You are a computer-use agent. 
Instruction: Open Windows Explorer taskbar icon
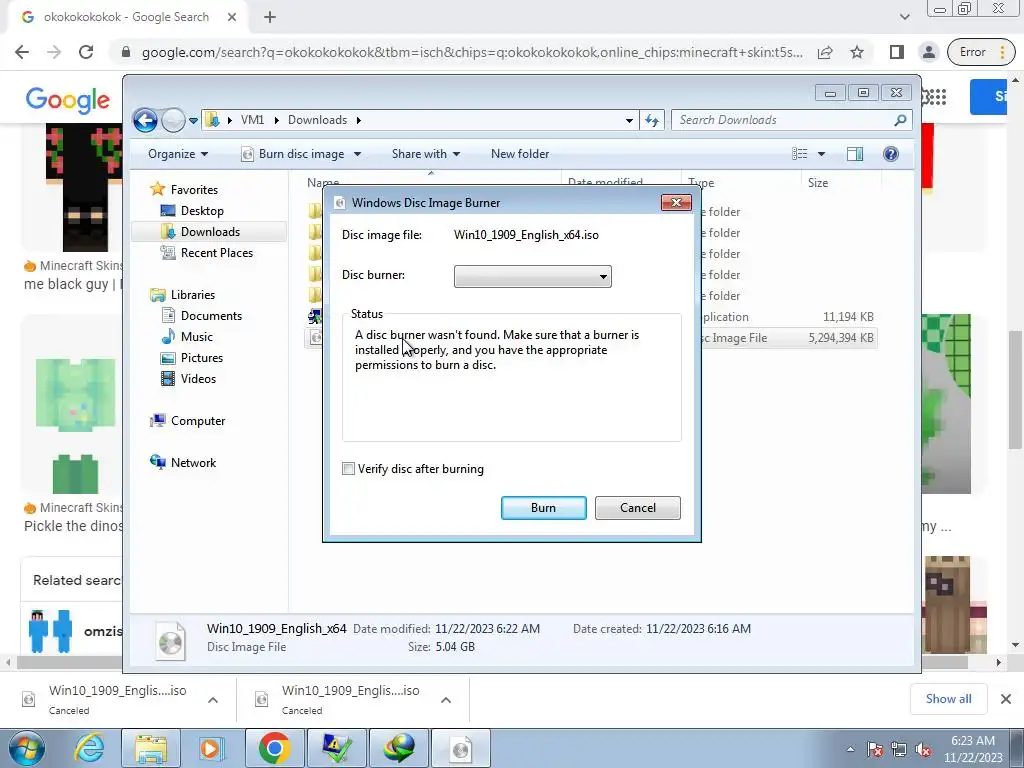pyautogui.click(x=151, y=748)
